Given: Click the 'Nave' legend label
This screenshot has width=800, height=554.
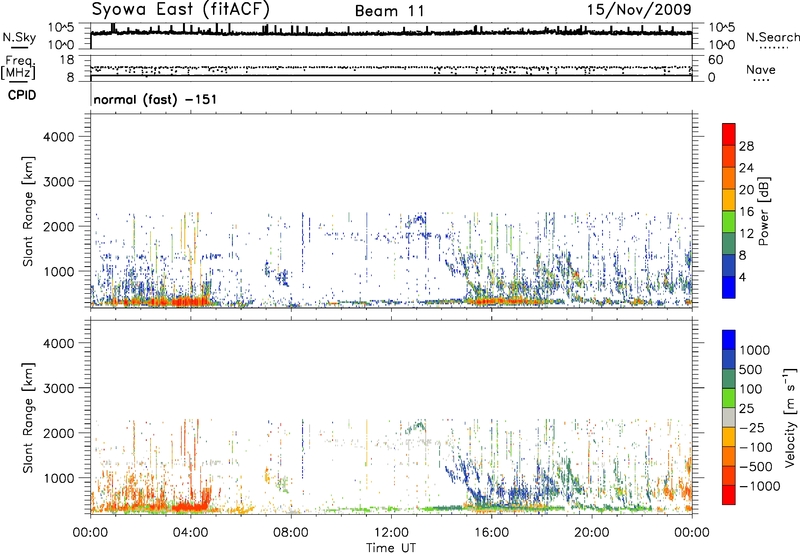Looking at the screenshot, I should coord(760,69).
